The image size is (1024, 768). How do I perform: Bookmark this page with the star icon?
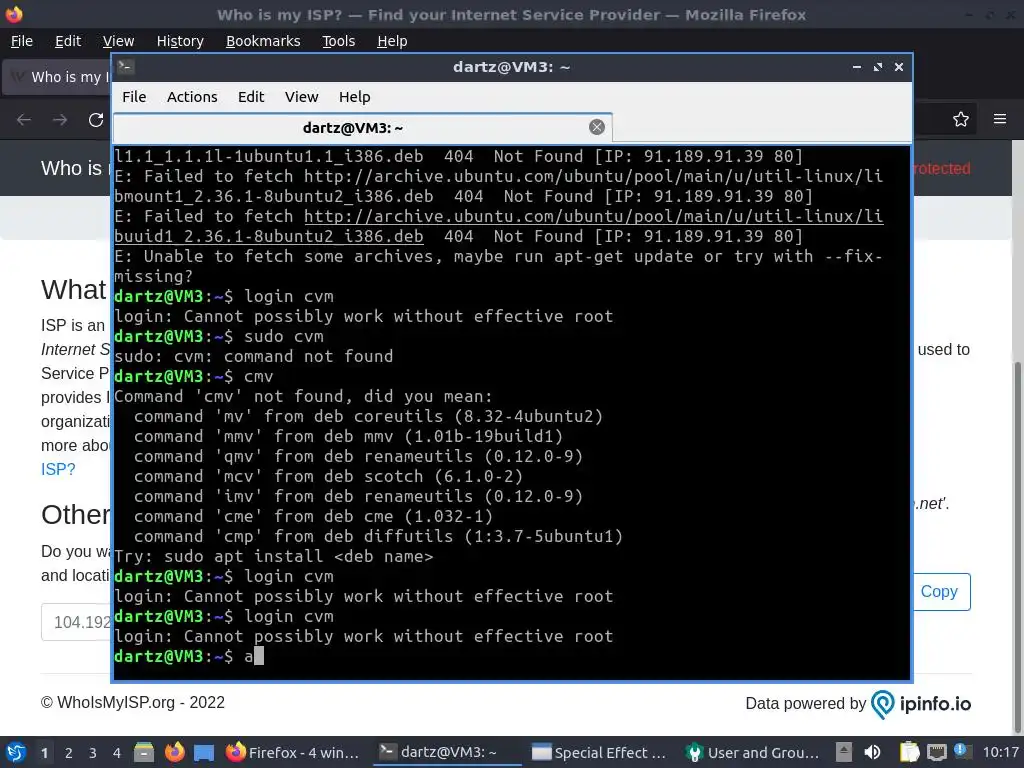pos(961,120)
